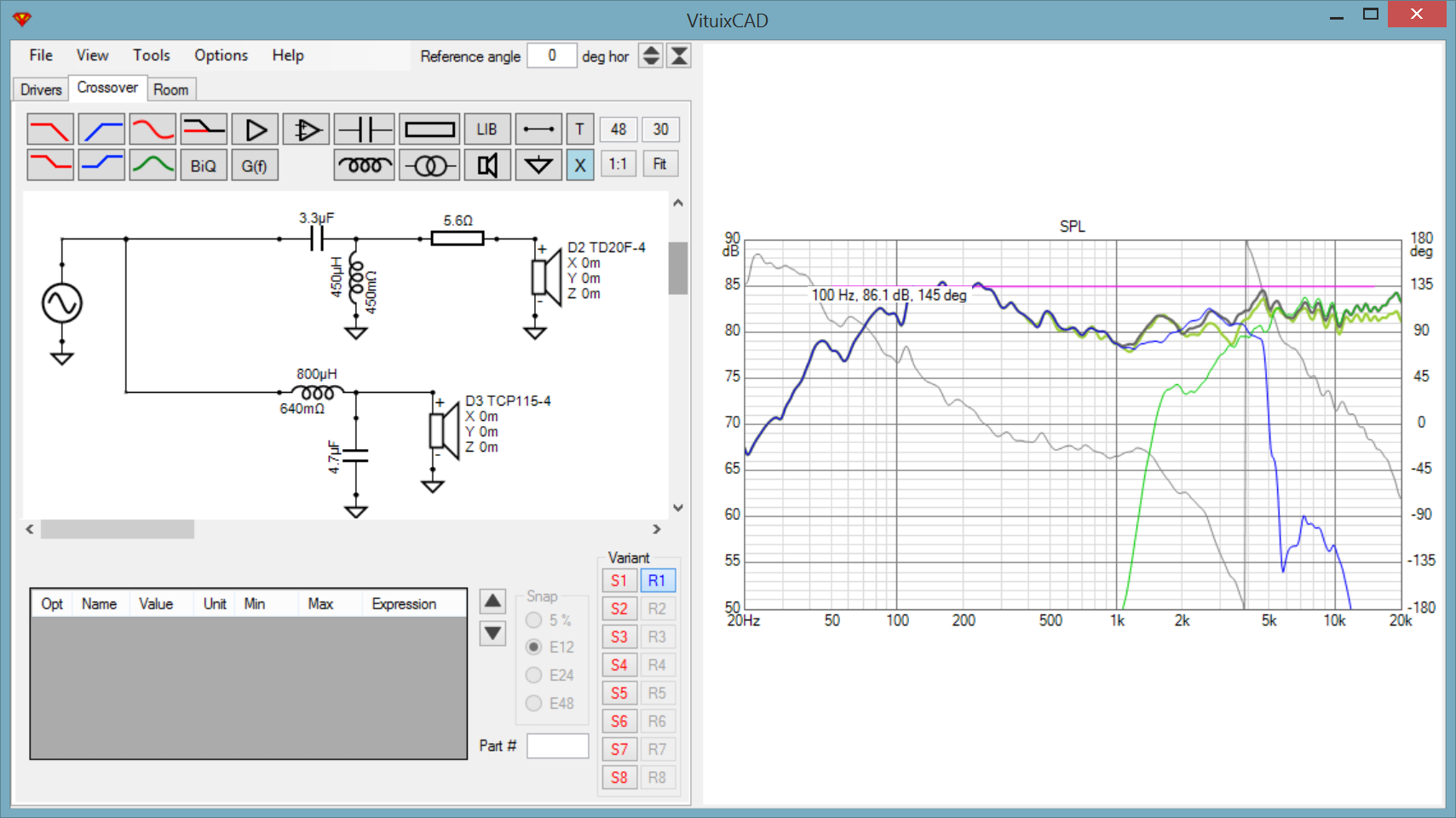Select variant S2
The height and width of the screenshot is (818, 1456).
[x=619, y=609]
